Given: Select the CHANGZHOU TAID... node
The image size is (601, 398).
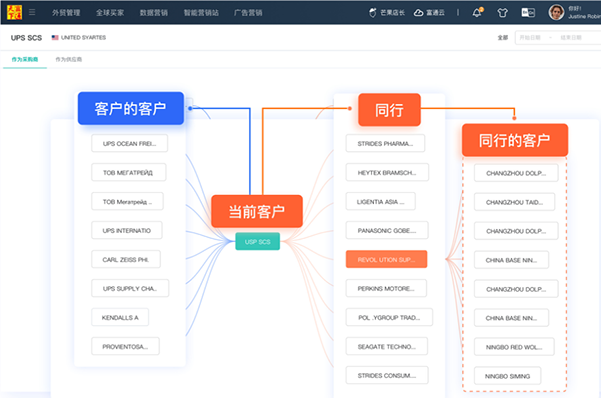Looking at the screenshot, I should [x=514, y=202].
